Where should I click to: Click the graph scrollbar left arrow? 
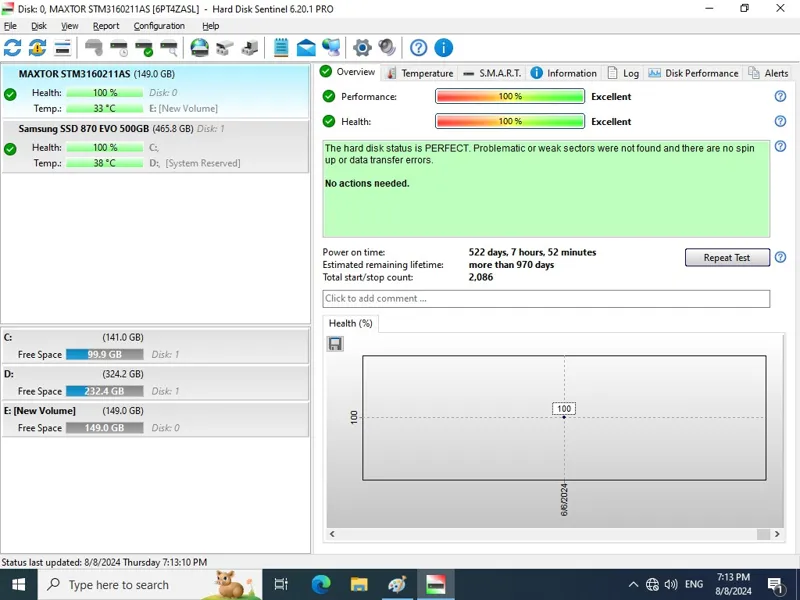coord(332,534)
